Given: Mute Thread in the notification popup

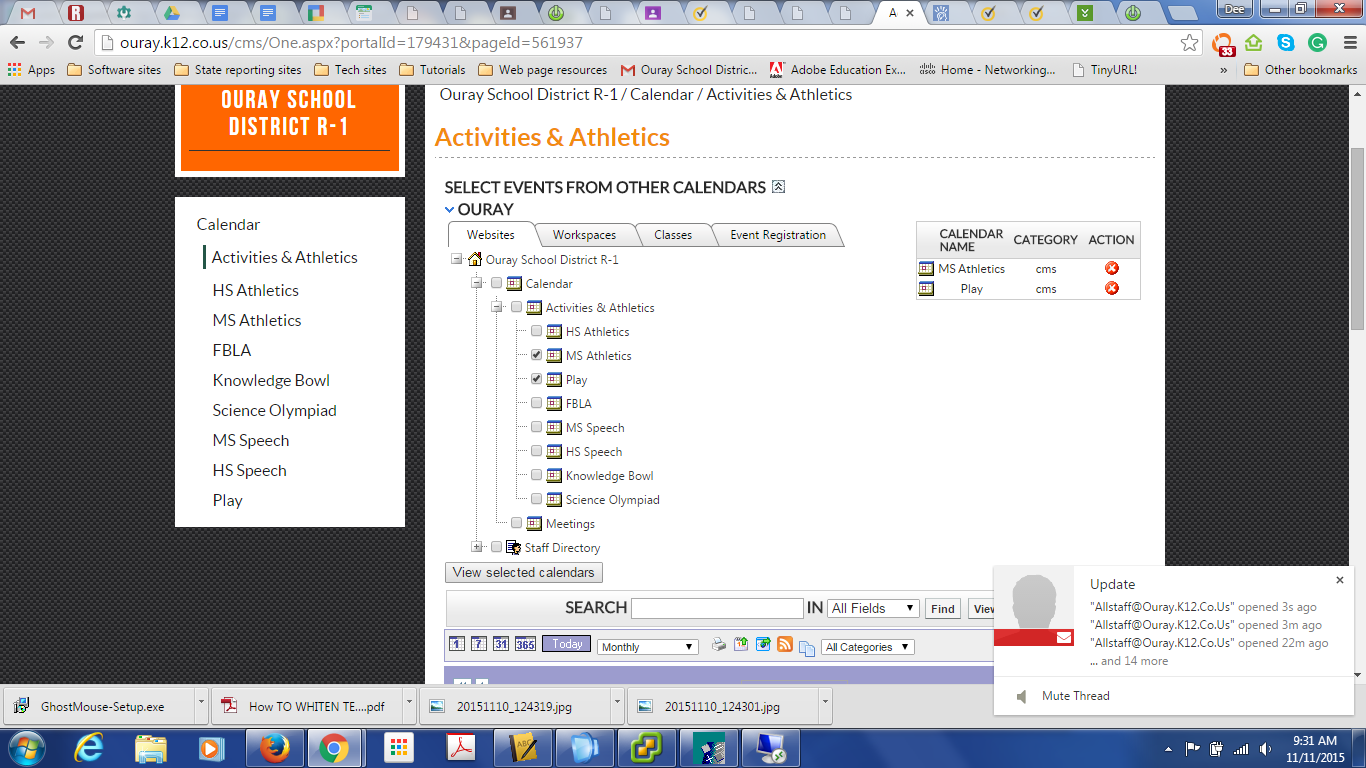Looking at the screenshot, I should tap(1075, 696).
